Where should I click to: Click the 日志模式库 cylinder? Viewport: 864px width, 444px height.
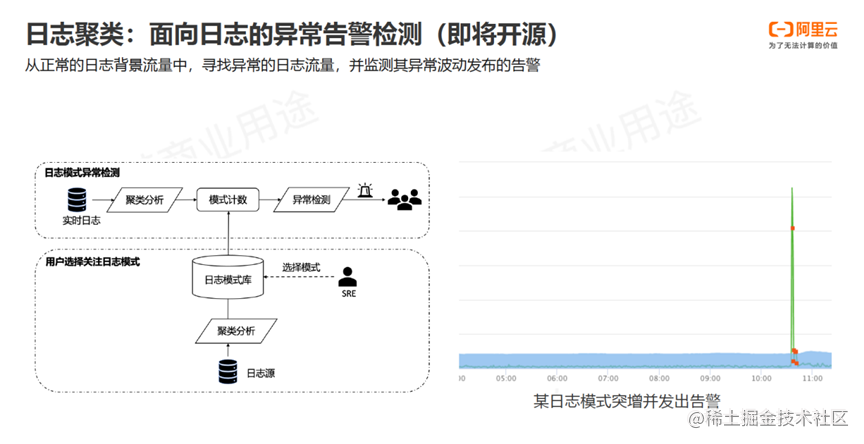228,278
